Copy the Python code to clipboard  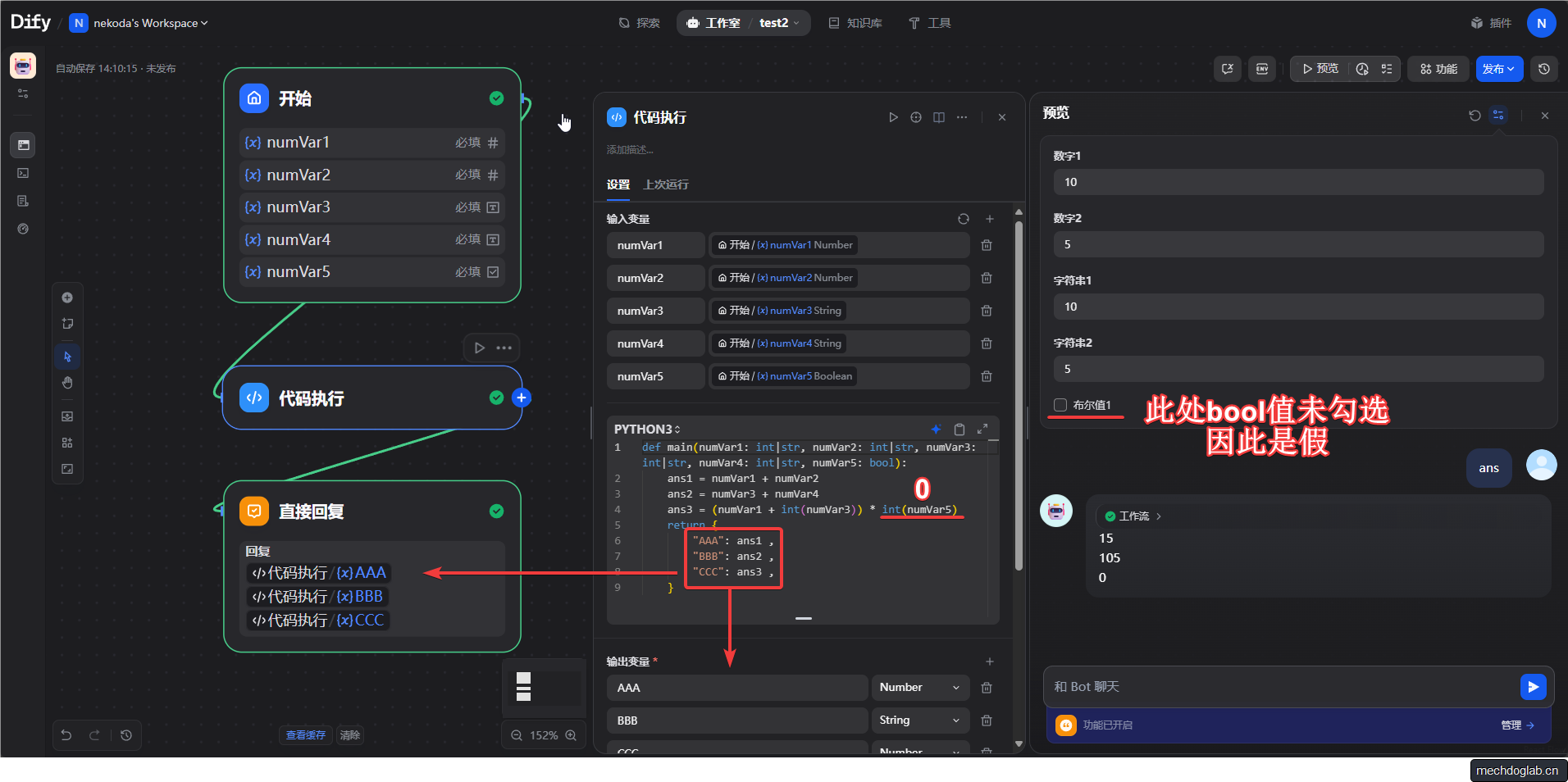point(959,429)
